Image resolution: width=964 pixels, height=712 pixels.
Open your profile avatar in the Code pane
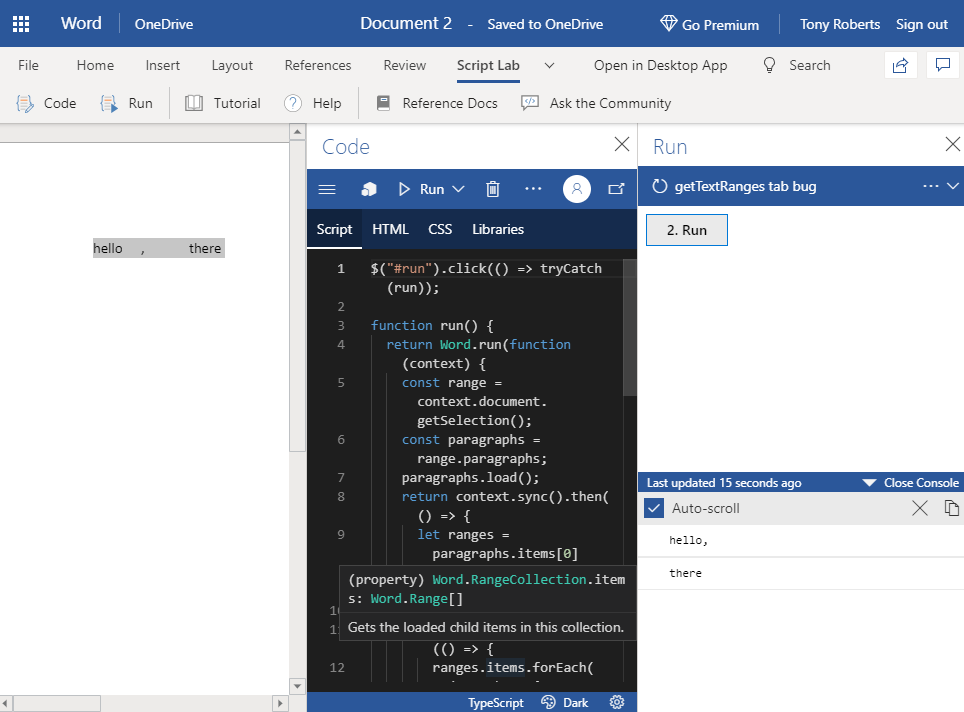tap(576, 188)
